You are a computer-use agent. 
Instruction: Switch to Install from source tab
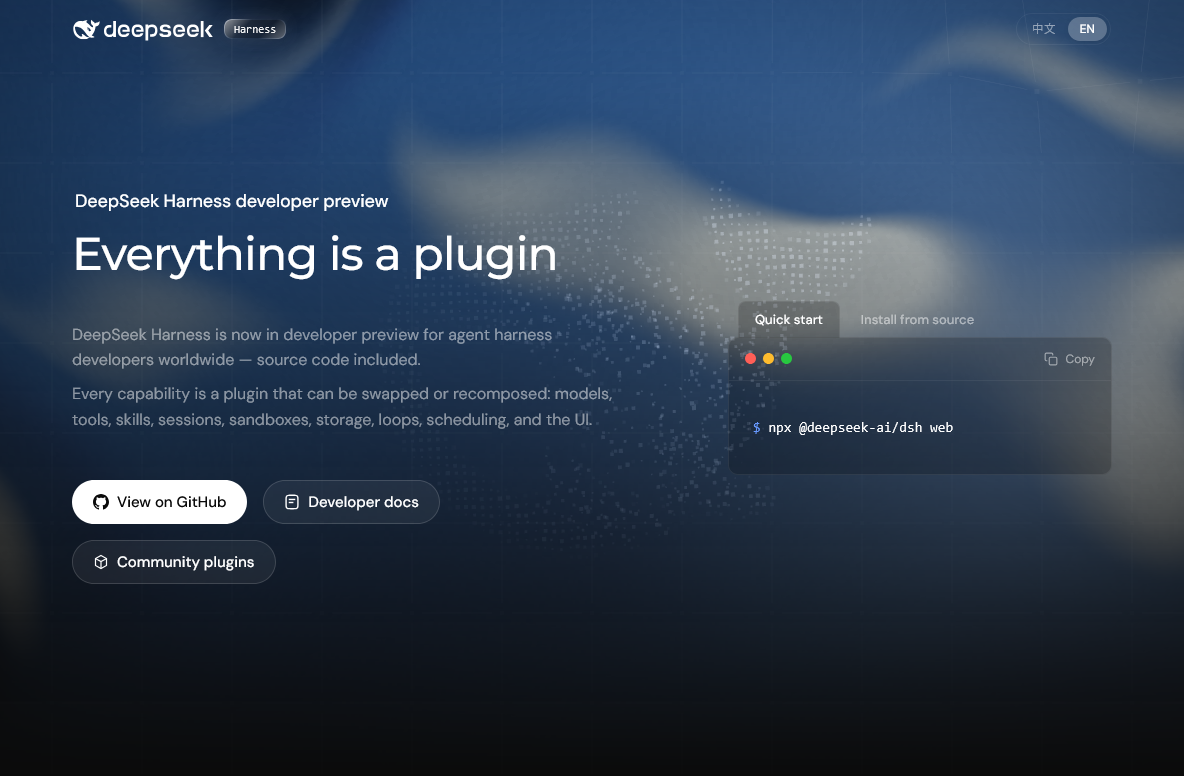click(917, 319)
